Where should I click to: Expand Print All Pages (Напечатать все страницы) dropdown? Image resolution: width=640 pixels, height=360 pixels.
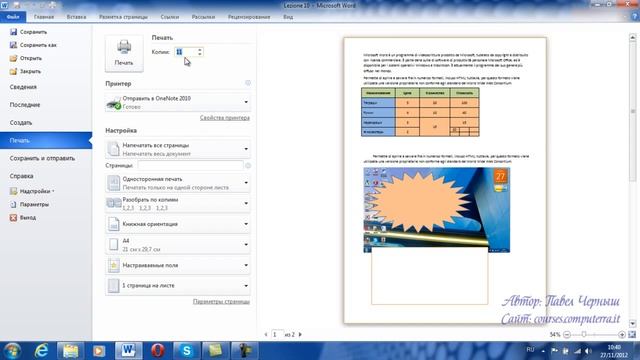click(x=178, y=149)
